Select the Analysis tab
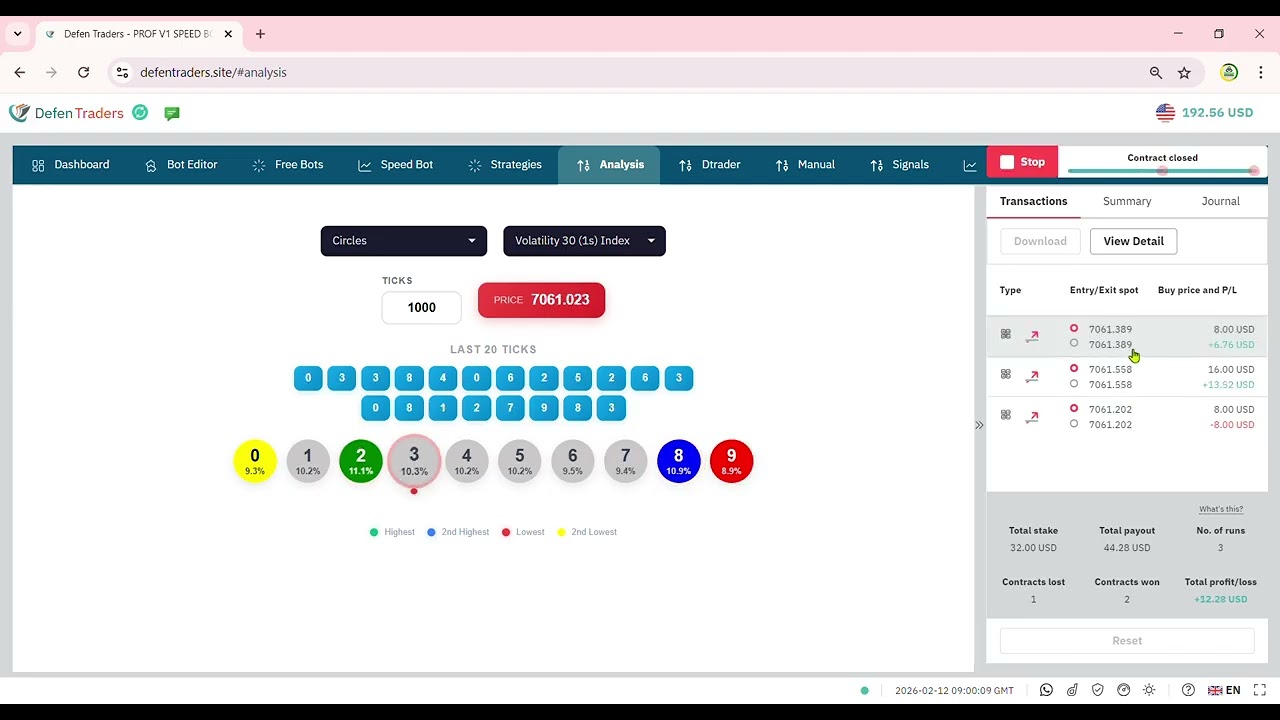The image size is (1280, 720). 609,165
